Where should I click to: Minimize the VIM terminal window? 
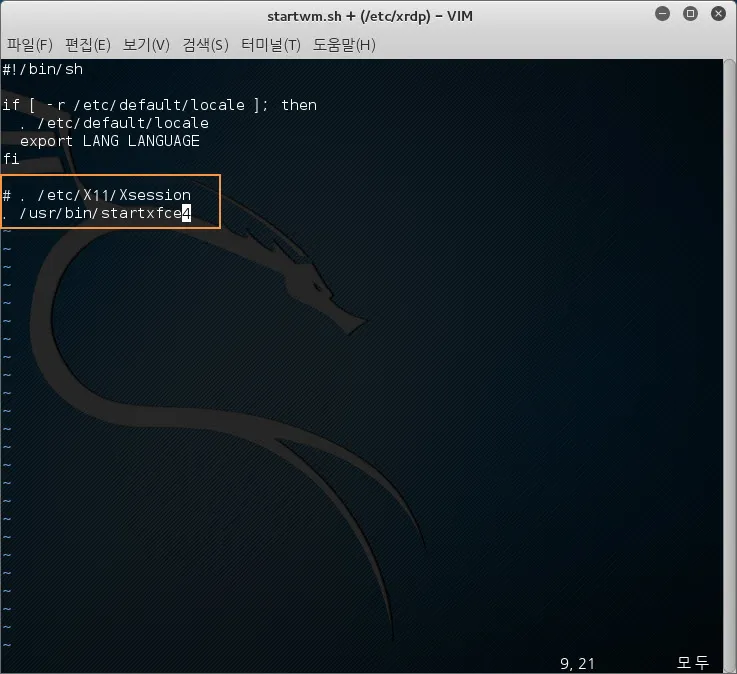(662, 14)
